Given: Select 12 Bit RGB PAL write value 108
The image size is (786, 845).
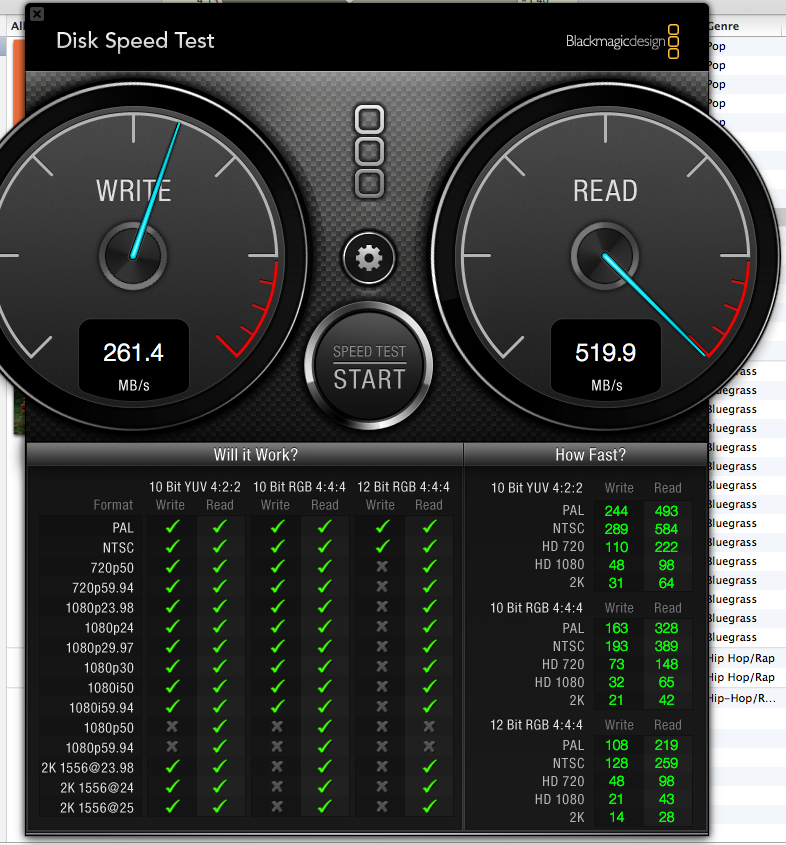Looking at the screenshot, I should (616, 745).
